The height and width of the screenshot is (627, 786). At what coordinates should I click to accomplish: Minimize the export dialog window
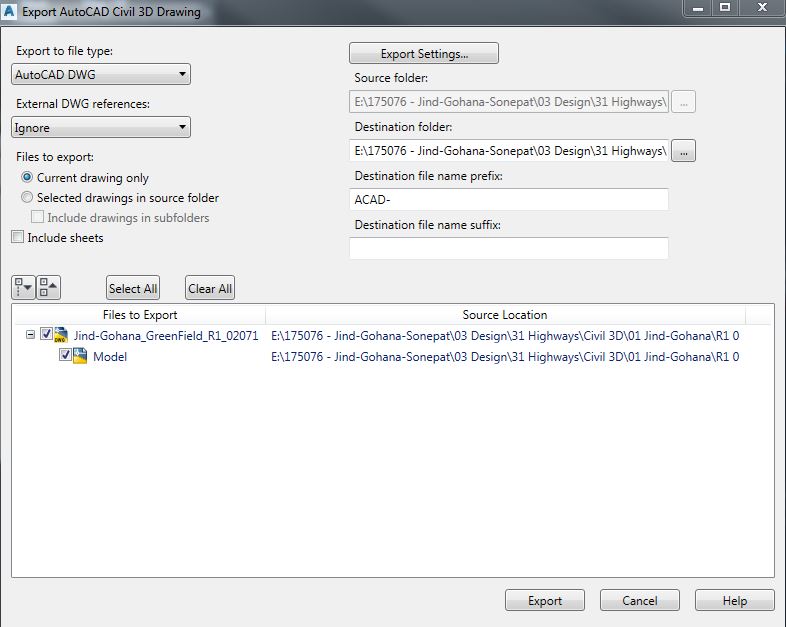tap(698, 8)
